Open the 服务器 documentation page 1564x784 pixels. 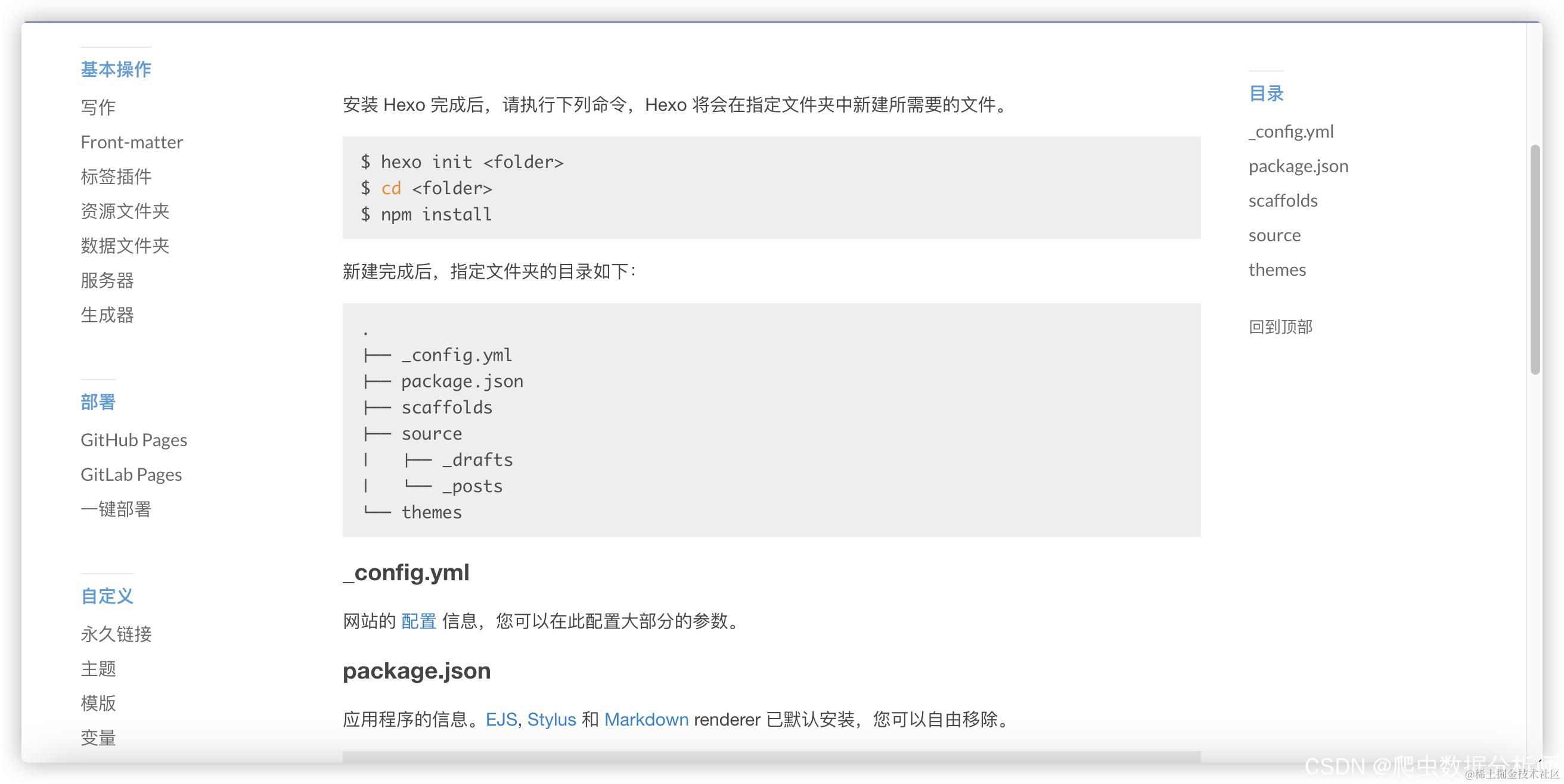point(107,281)
